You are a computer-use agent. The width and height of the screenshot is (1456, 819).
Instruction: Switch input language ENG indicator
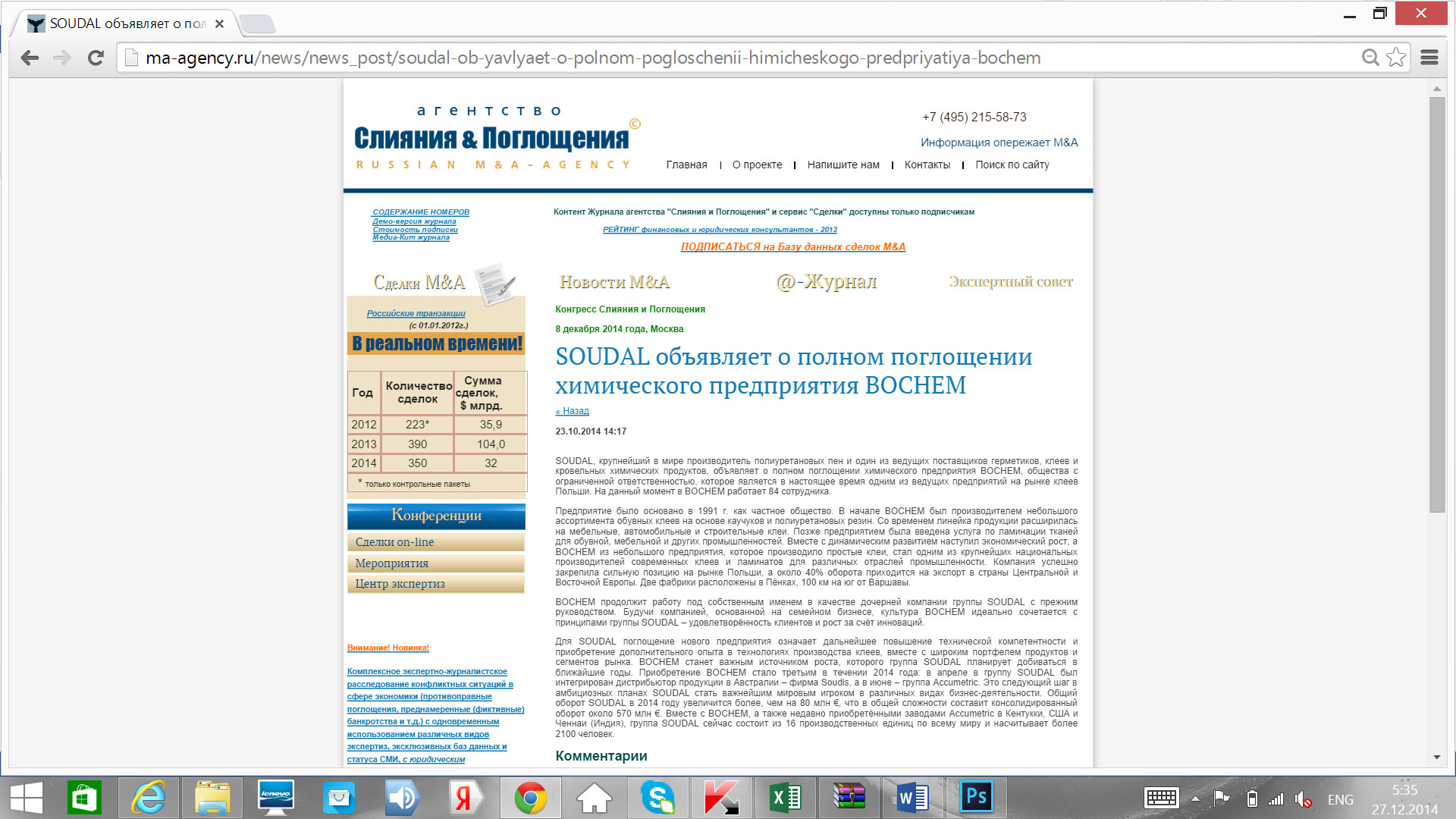point(1340,799)
